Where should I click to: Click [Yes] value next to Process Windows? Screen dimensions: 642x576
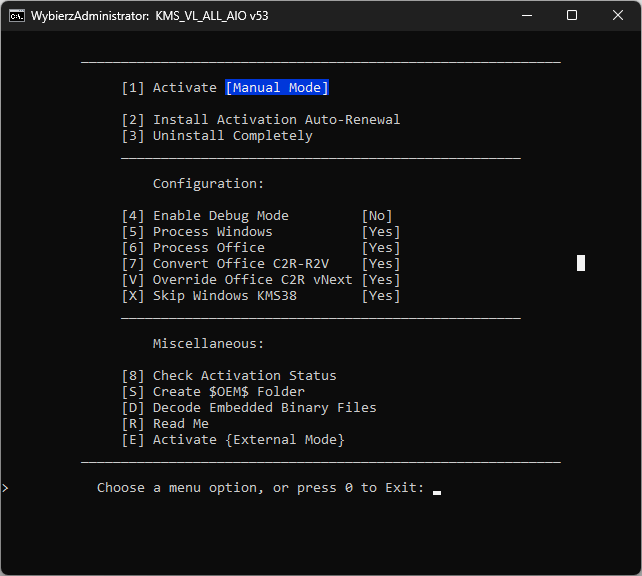click(x=381, y=232)
